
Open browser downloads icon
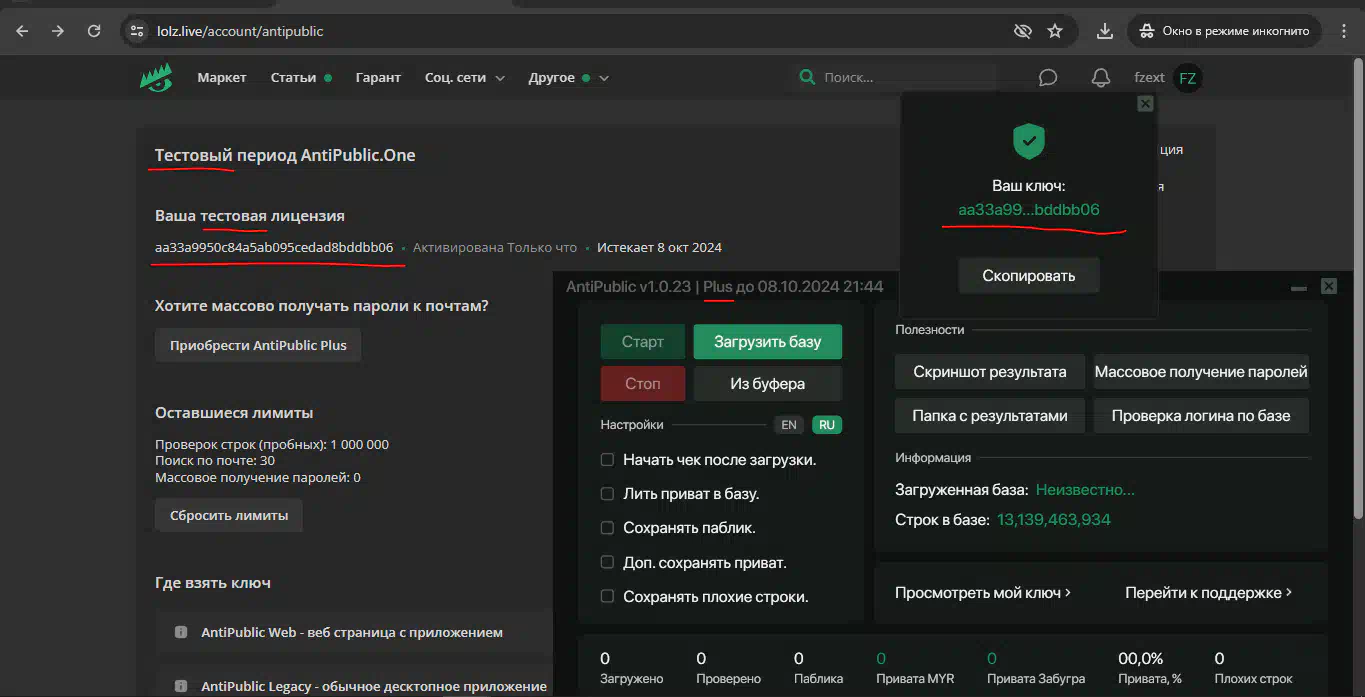point(1105,31)
